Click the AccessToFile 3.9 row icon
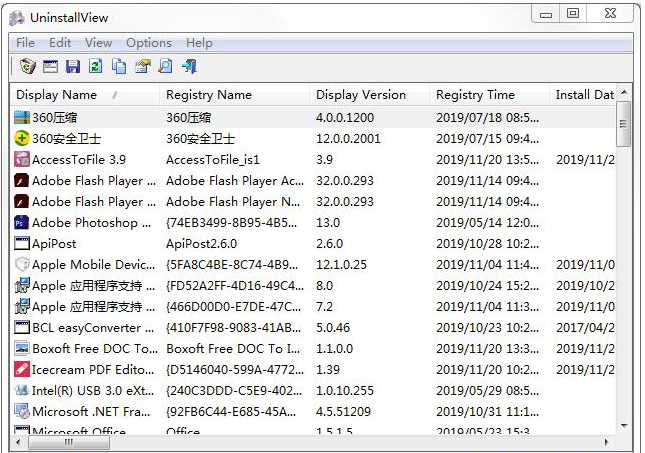Image resolution: width=645 pixels, height=453 pixels. 22,160
